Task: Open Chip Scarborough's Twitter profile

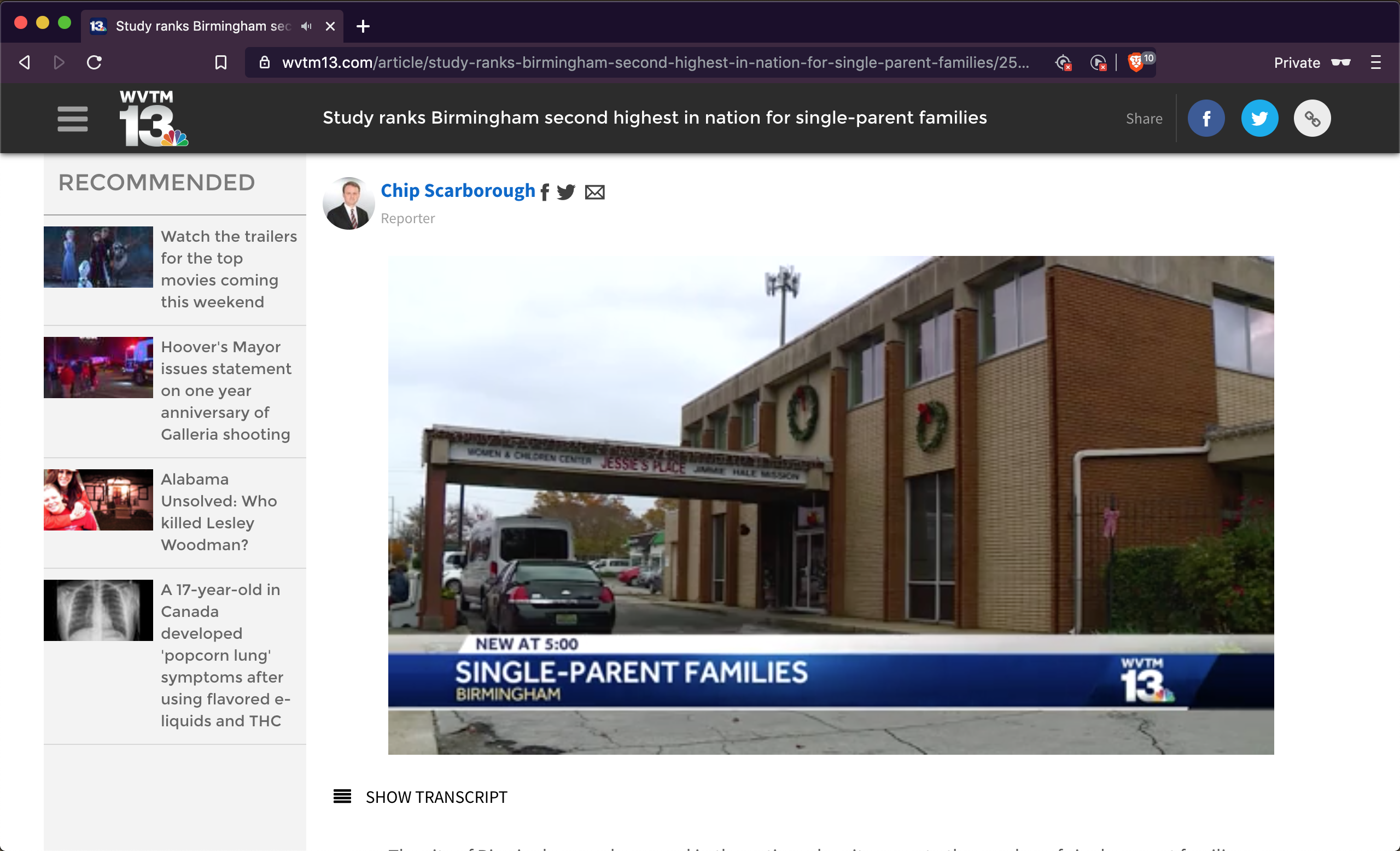Action: click(x=566, y=192)
